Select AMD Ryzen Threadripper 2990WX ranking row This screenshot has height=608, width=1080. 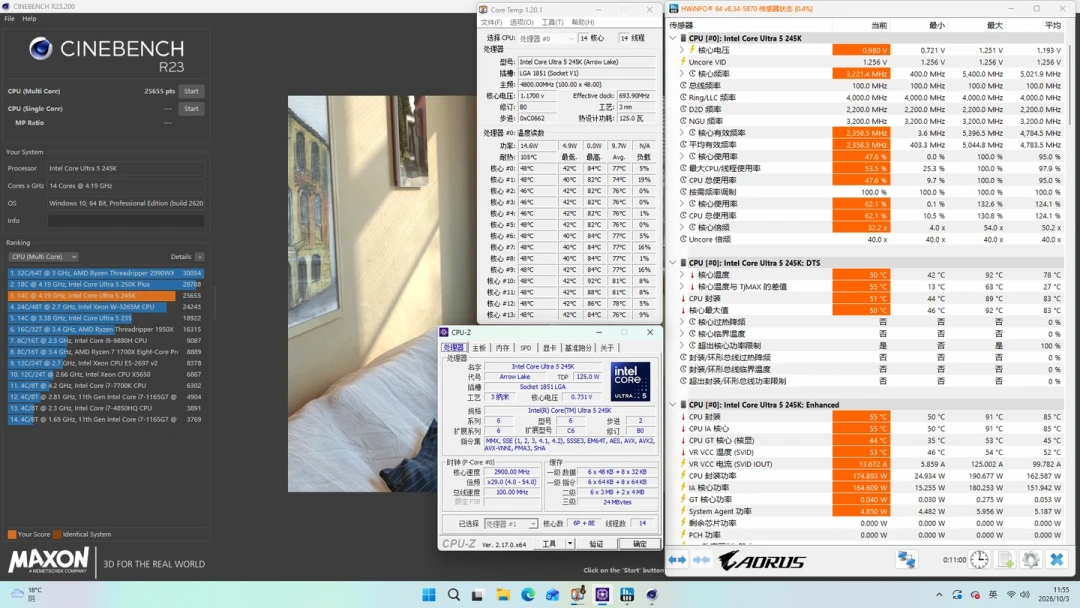[x=105, y=273]
